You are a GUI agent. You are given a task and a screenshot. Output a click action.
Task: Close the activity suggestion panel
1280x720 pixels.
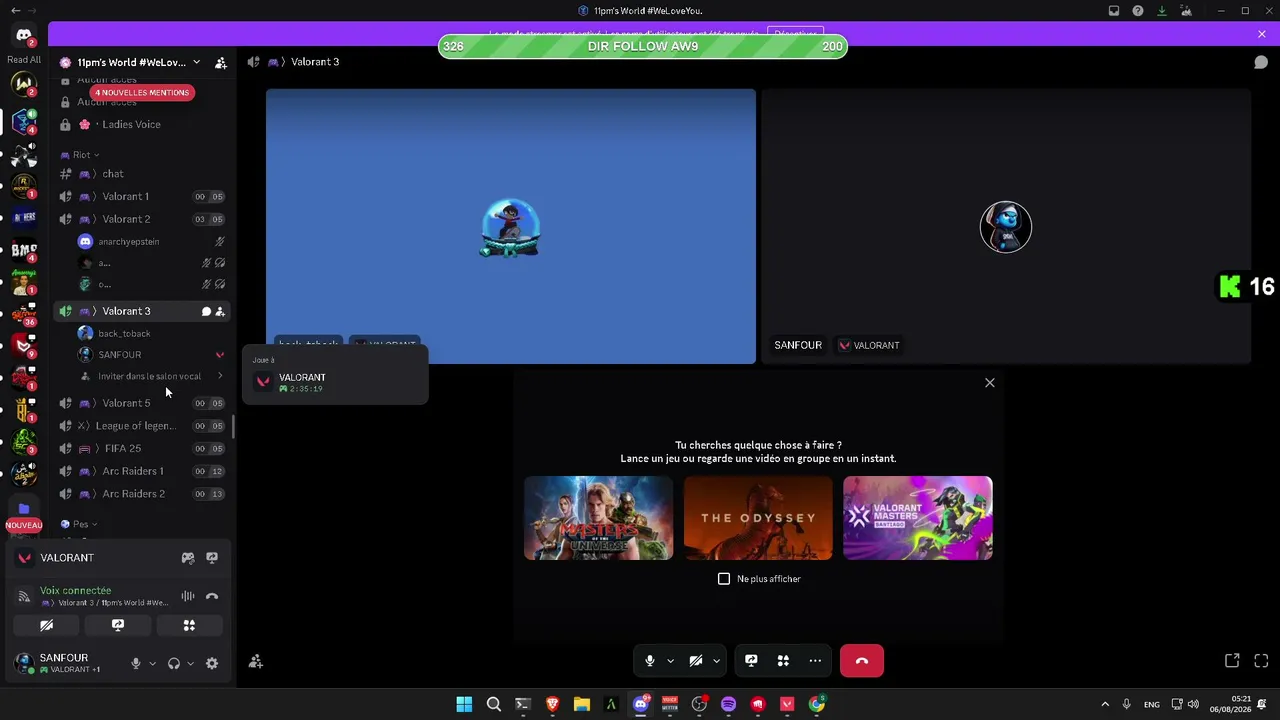coord(990,383)
